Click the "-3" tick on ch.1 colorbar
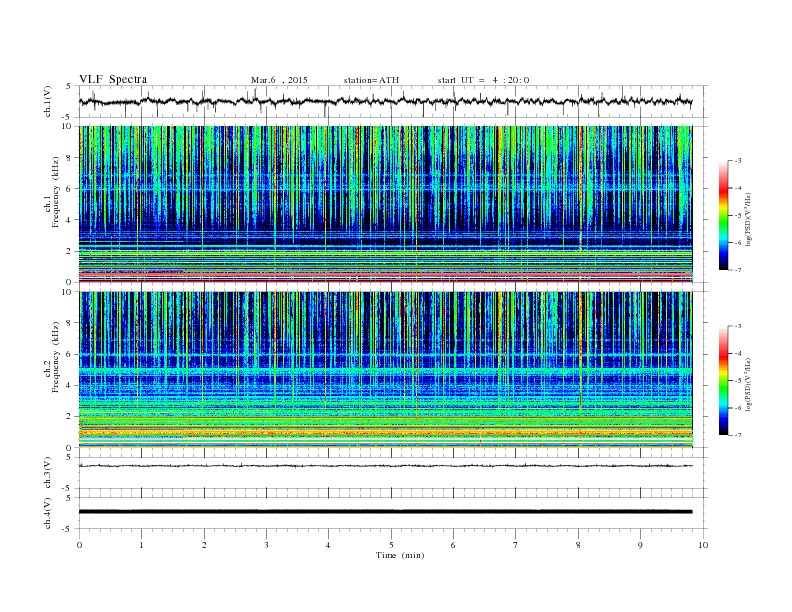Screen dimensions: 792x612 point(738,161)
